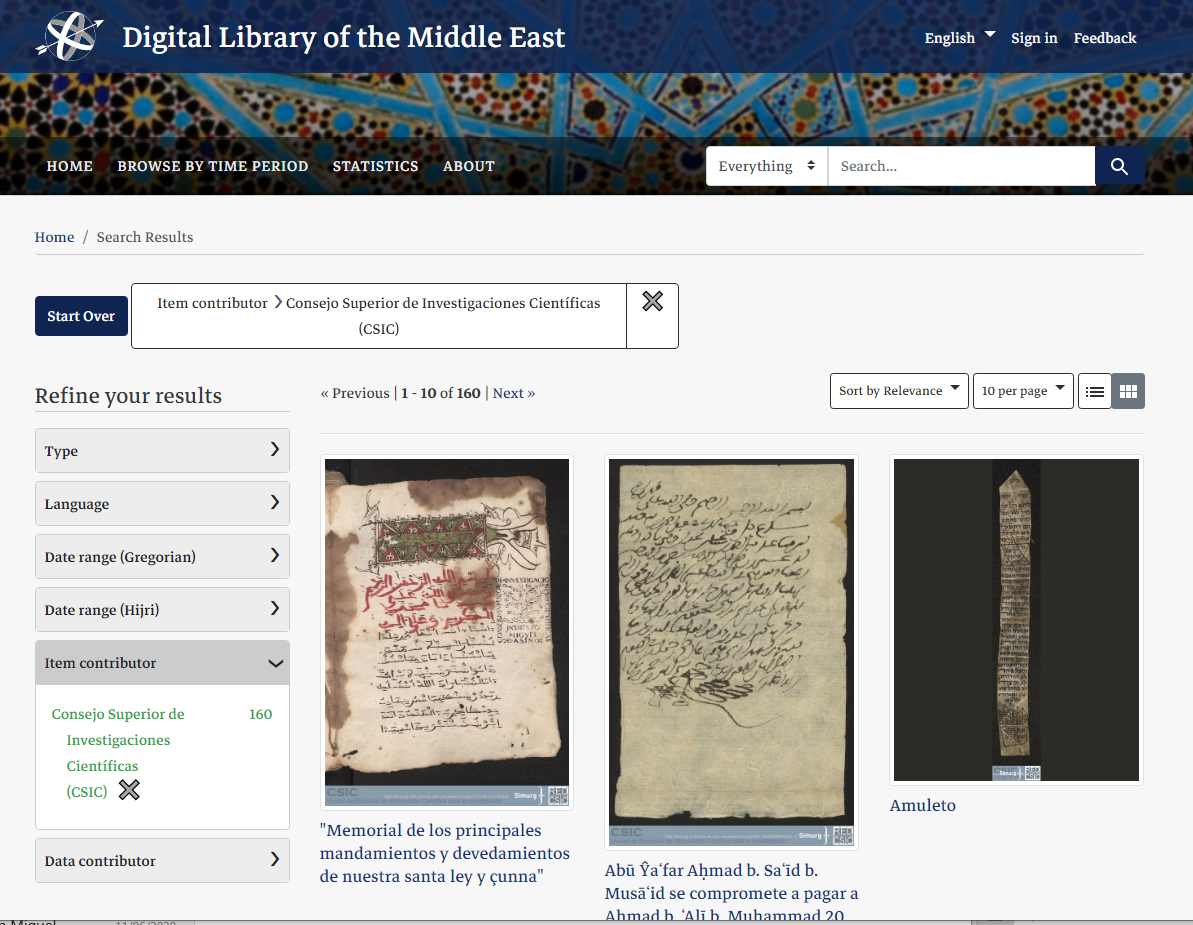The image size is (1193, 925).
Task: Open the Digital Library of the Middle East logo
Action: [68, 37]
